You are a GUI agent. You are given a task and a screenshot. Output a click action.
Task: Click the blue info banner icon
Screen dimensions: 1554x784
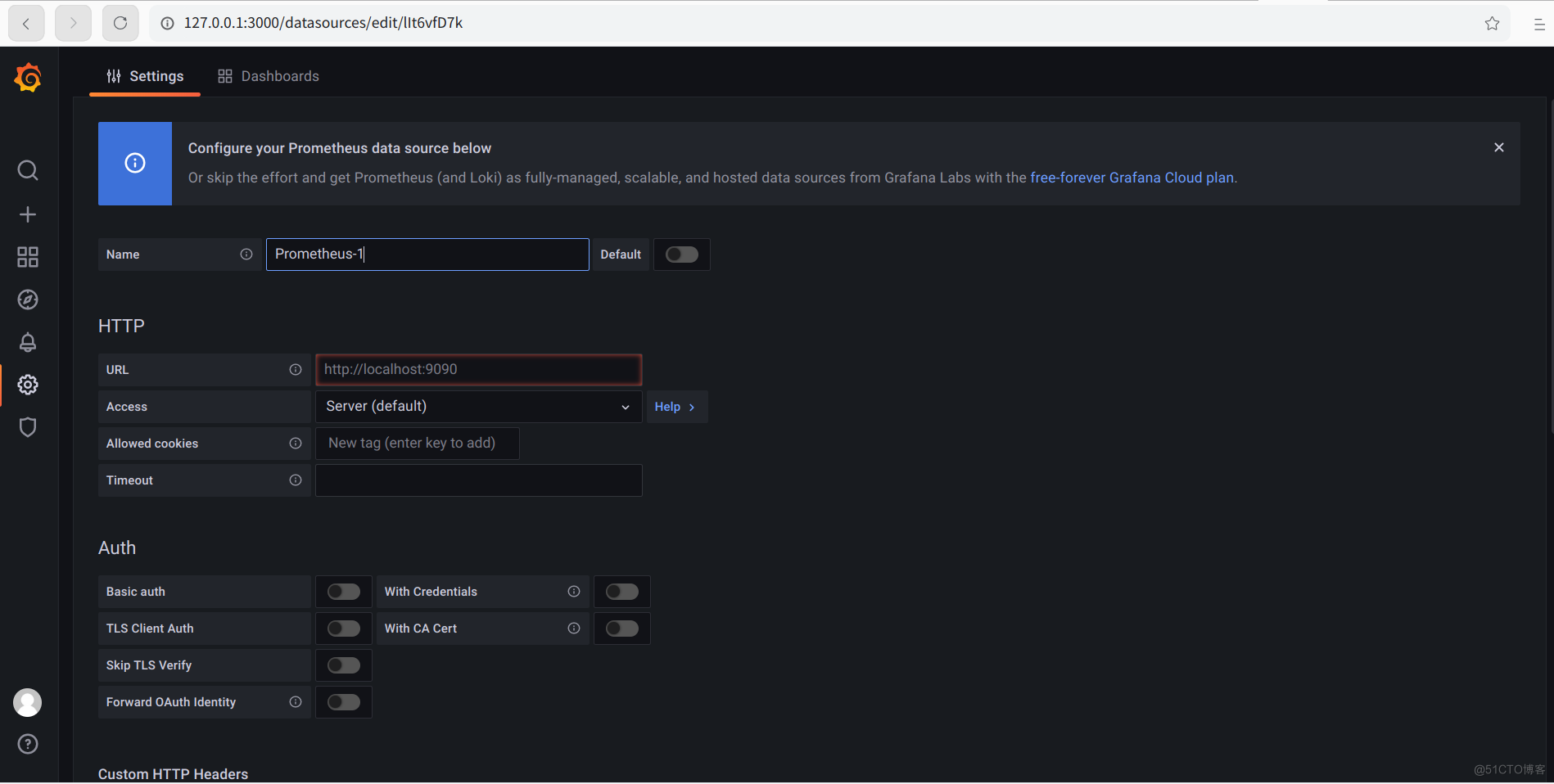(135, 164)
